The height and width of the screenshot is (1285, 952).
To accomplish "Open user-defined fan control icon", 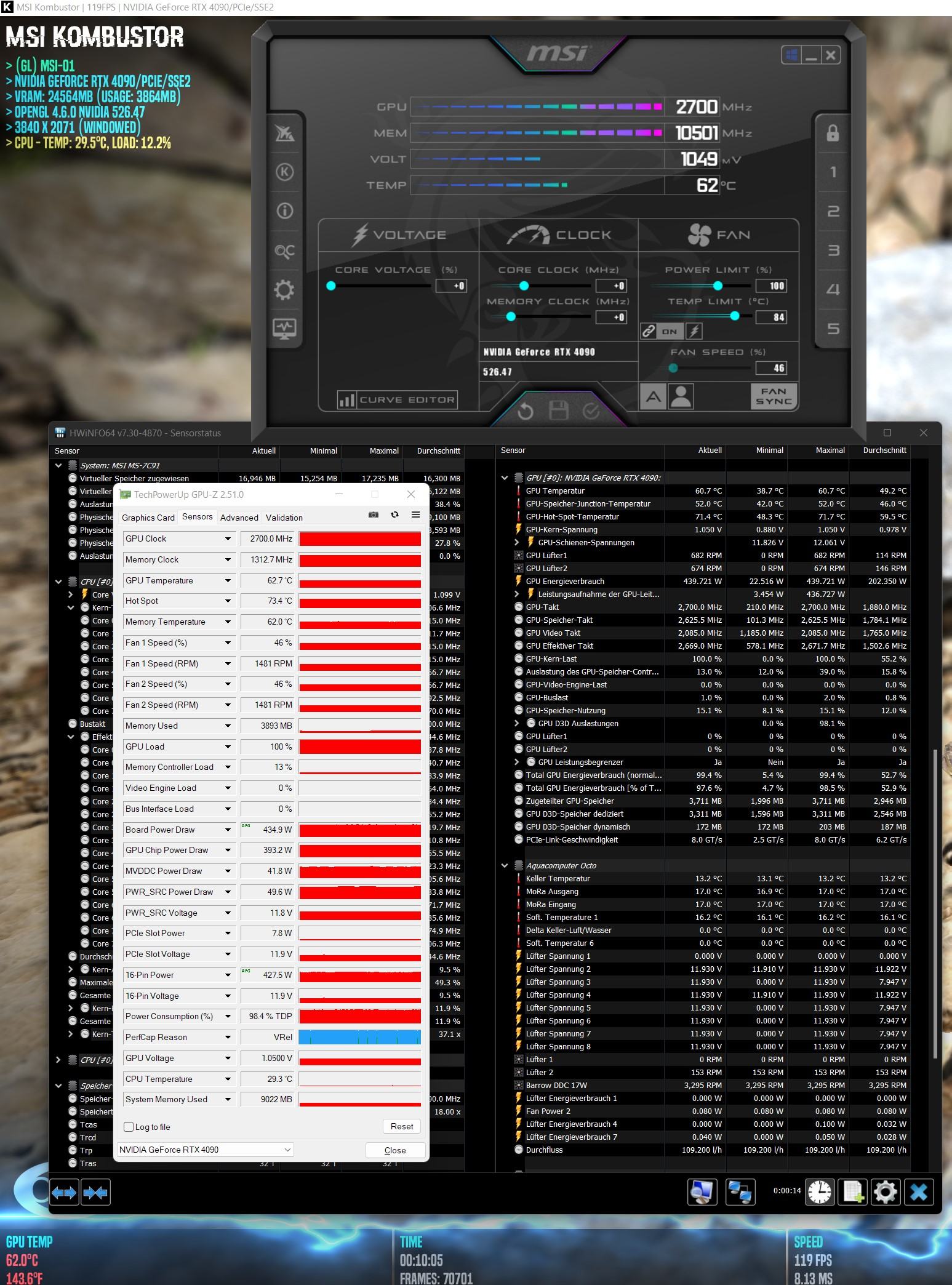I will click(681, 396).
